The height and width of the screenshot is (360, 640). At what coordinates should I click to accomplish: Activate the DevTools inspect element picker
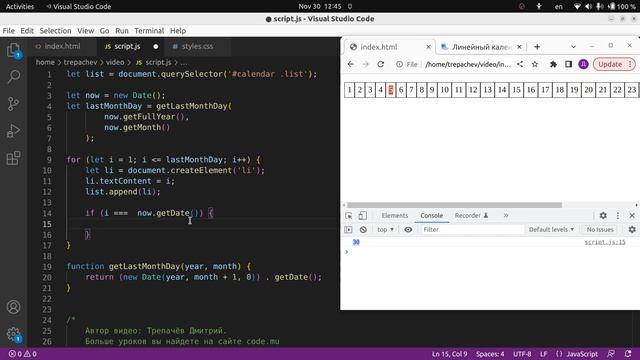point(349,216)
